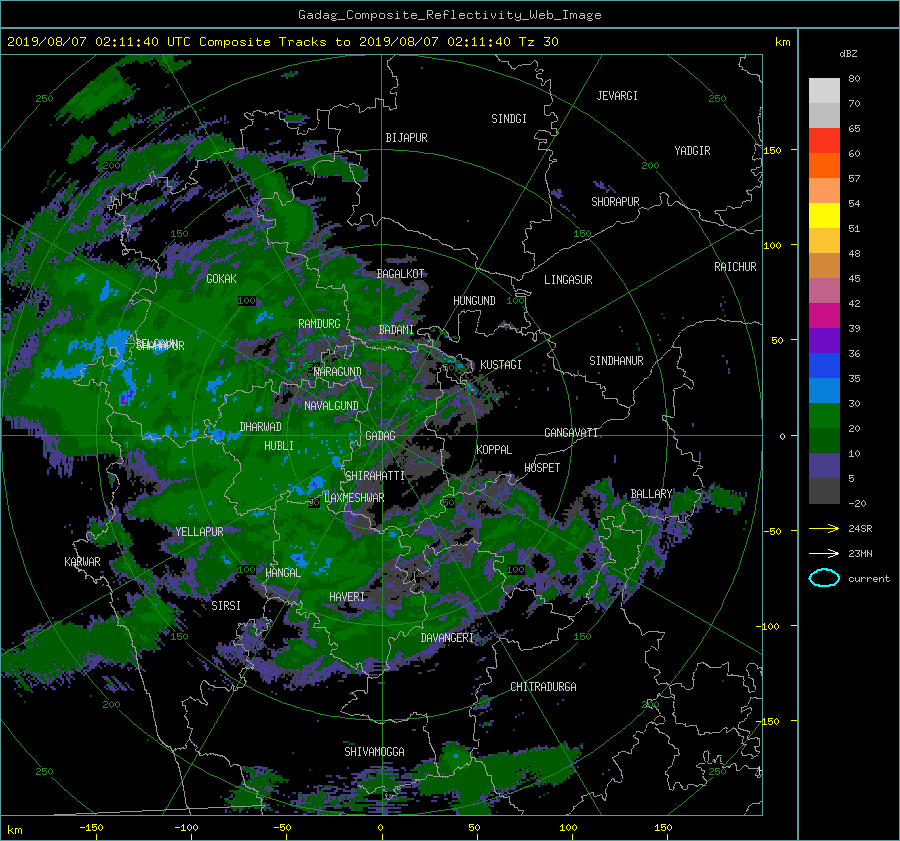Click the SHIVAMOGGA city label

[374, 751]
